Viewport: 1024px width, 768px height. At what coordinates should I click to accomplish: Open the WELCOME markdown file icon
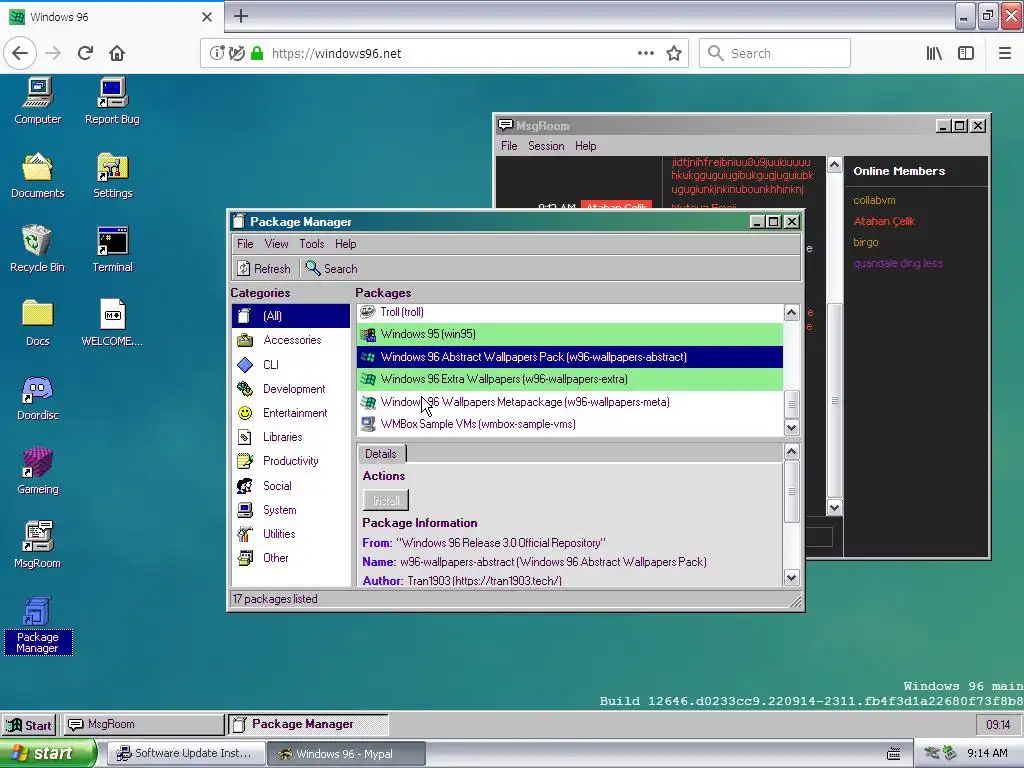click(x=112, y=323)
